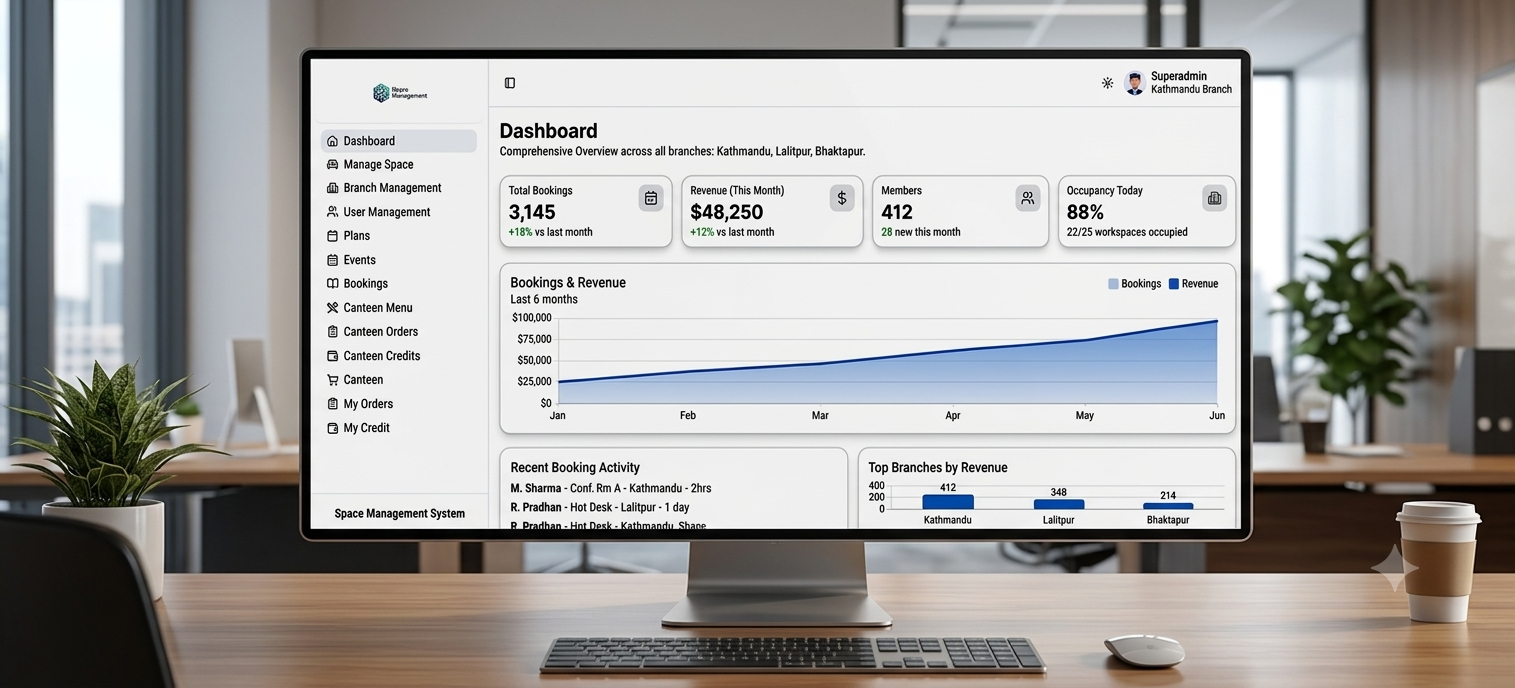Click the User Management person icon

point(332,212)
